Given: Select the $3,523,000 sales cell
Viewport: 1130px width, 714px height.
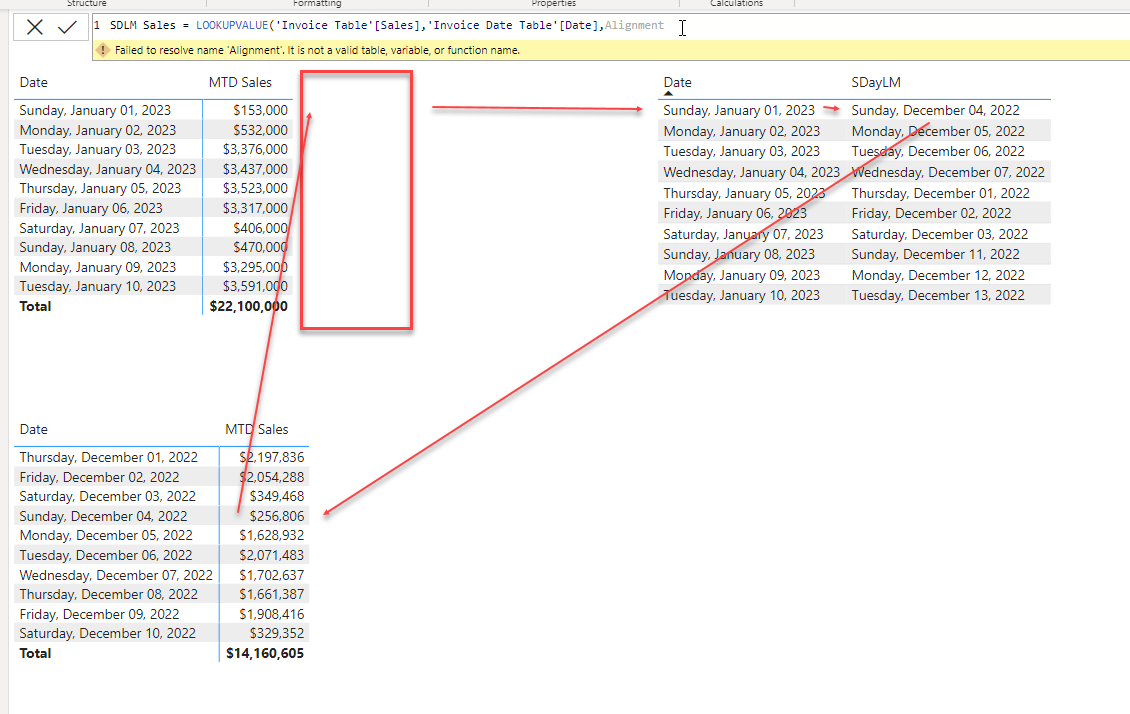Looking at the screenshot, I should click(255, 188).
